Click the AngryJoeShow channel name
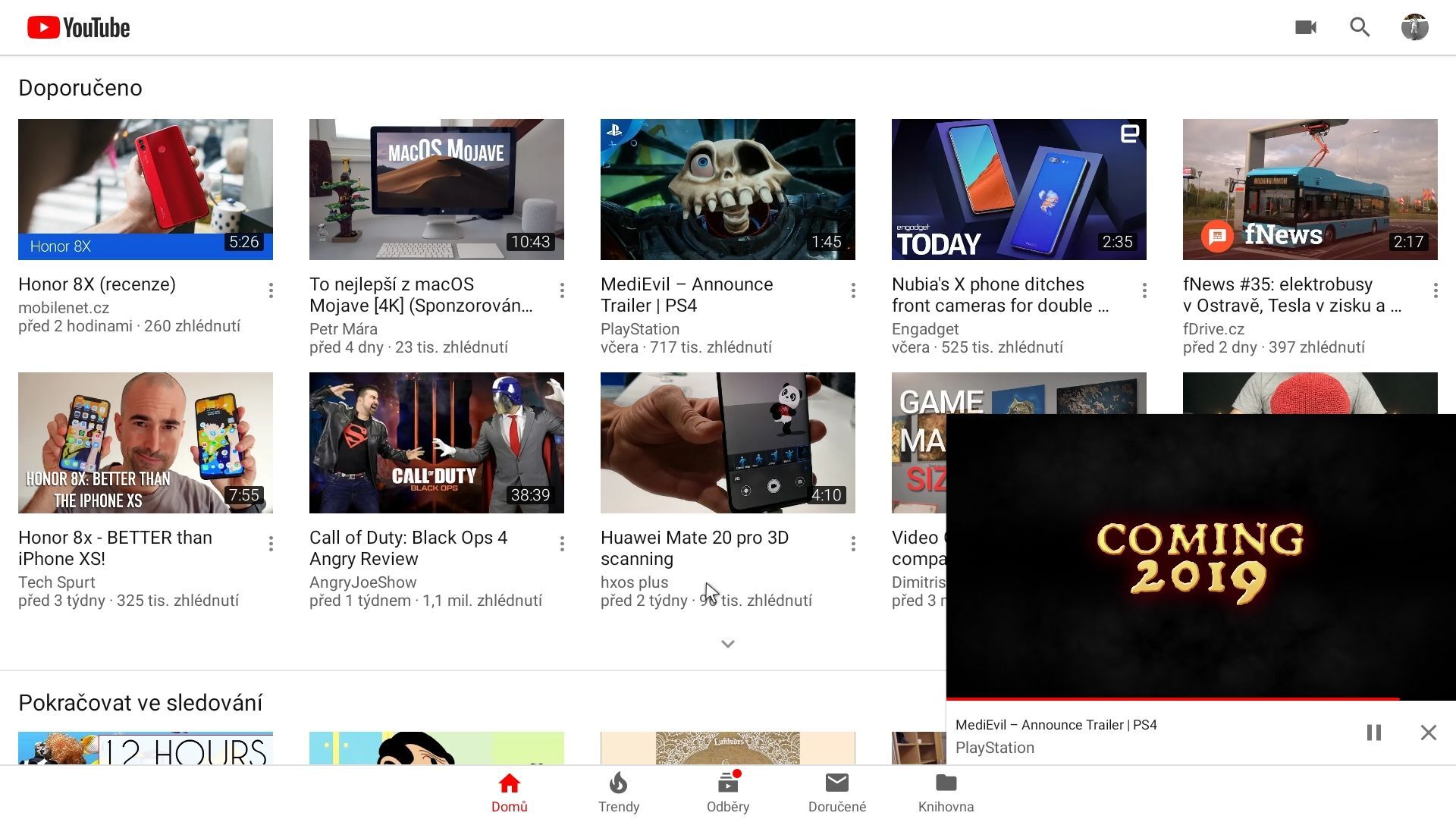Viewport: 1456px width, 819px height. [362, 582]
